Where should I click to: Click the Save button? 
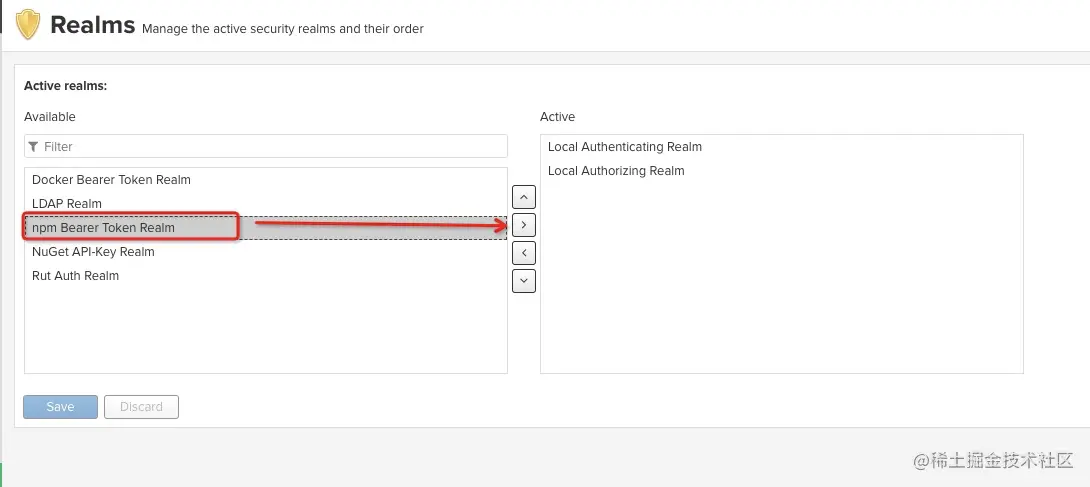pos(60,407)
